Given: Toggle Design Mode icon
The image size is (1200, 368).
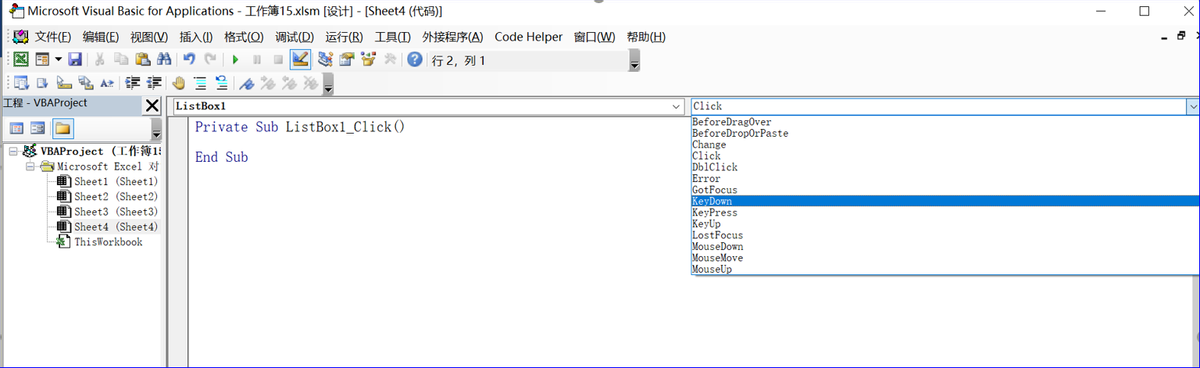Looking at the screenshot, I should 300,60.
